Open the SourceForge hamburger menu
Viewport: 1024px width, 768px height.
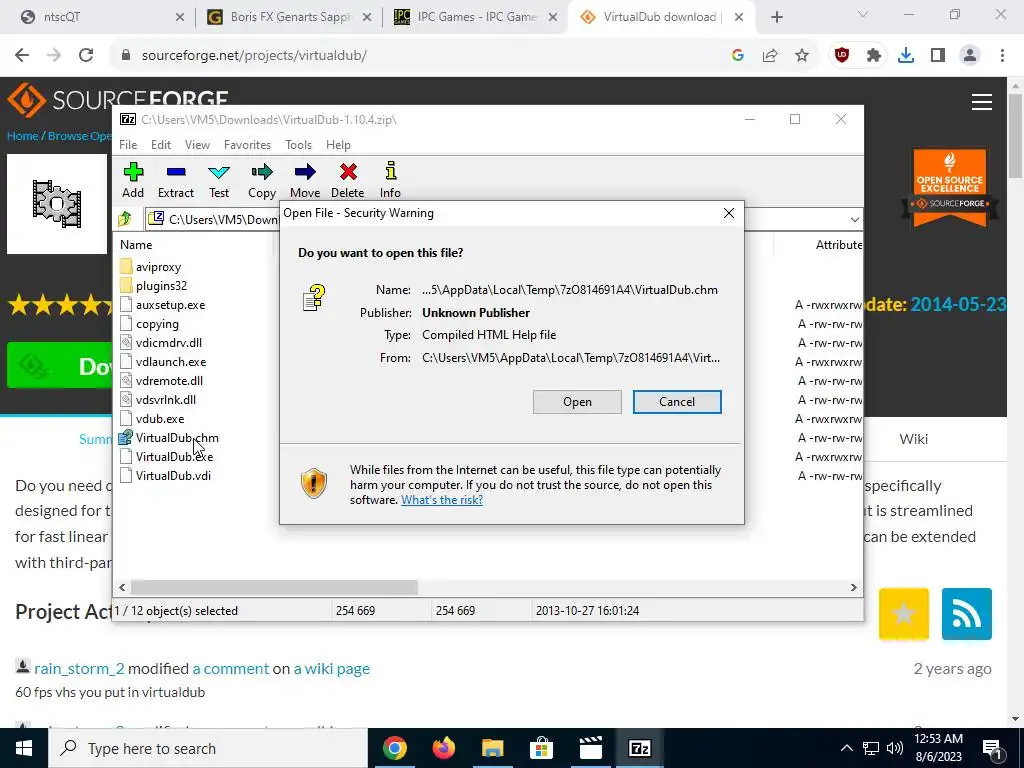[x=982, y=102]
